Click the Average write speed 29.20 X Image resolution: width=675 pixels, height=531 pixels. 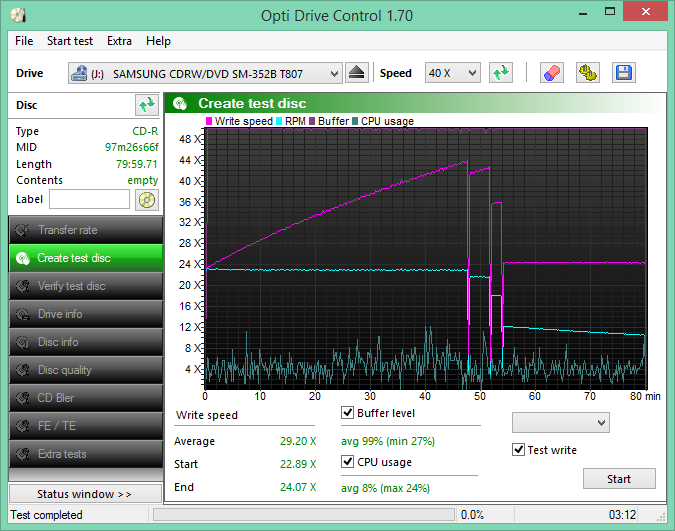[x=298, y=441]
